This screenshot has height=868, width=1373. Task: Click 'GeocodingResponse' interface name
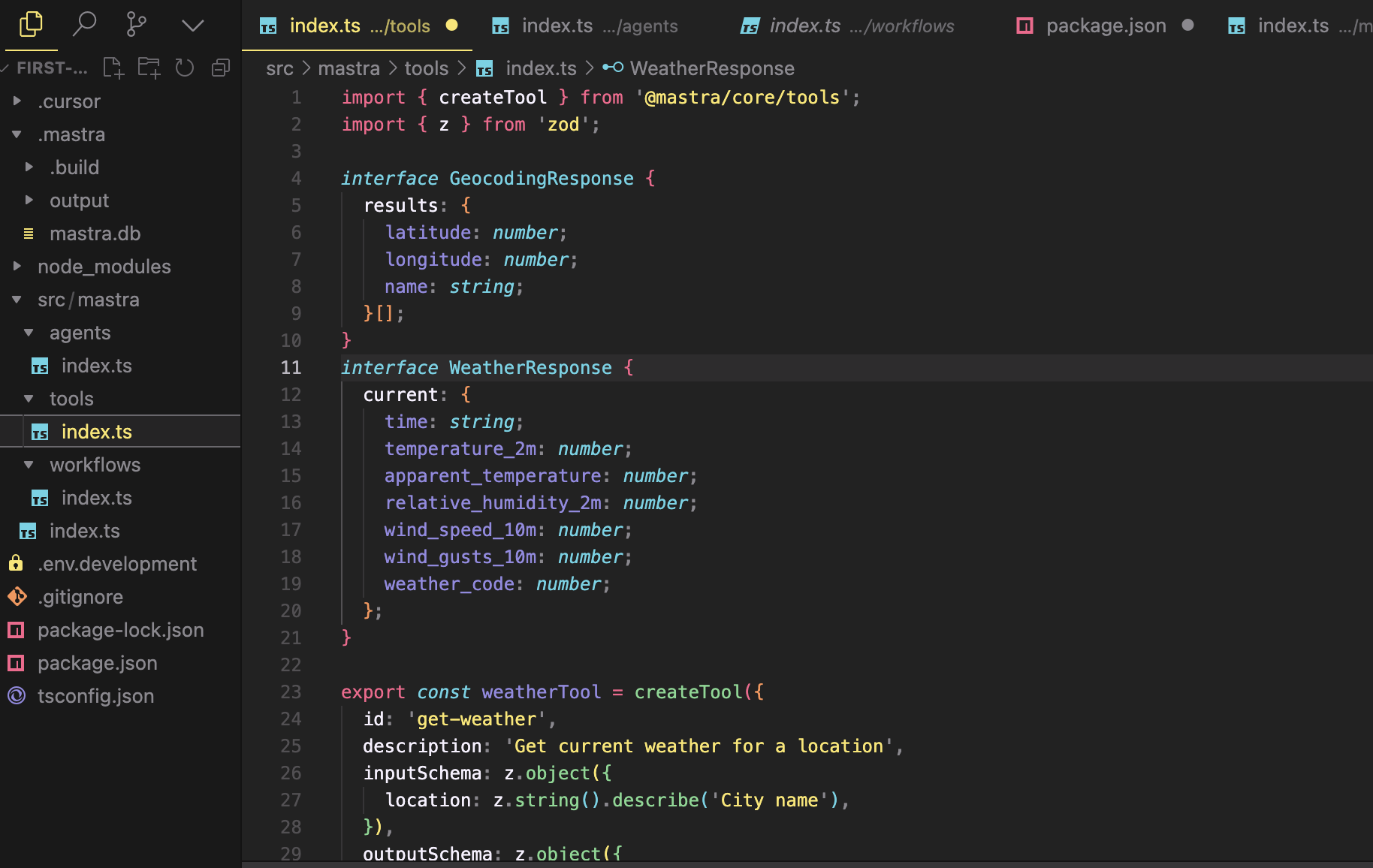(541, 179)
